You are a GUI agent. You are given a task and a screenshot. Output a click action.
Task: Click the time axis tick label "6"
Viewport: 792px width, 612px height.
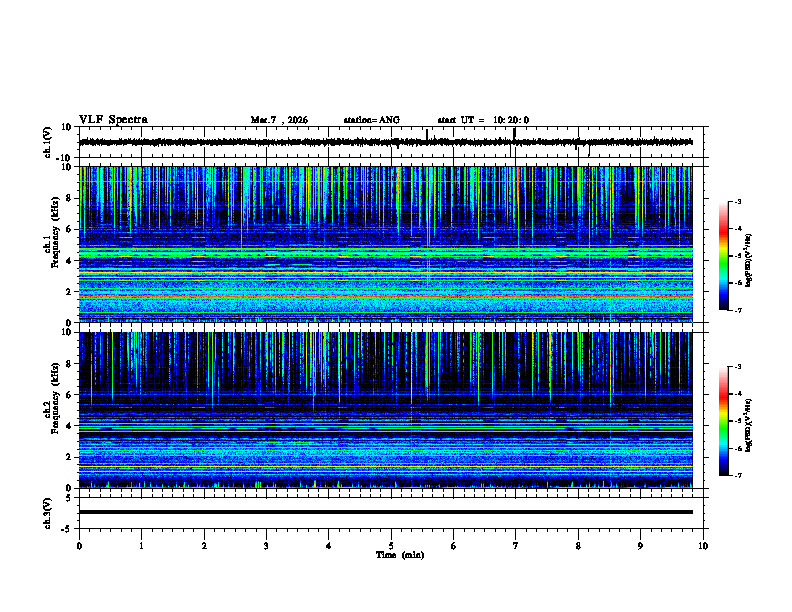click(x=454, y=546)
